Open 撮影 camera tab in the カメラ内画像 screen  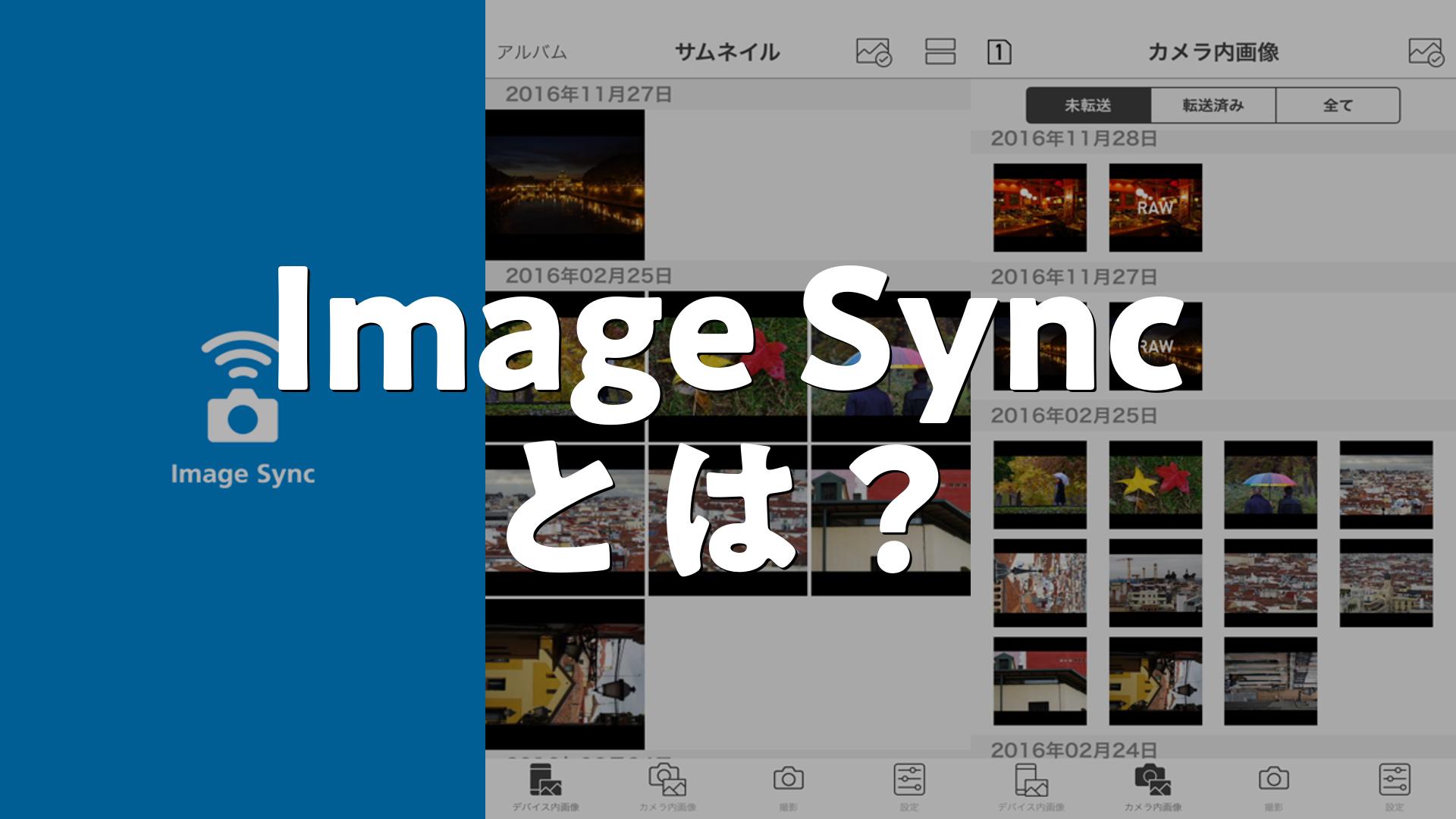click(x=1274, y=787)
